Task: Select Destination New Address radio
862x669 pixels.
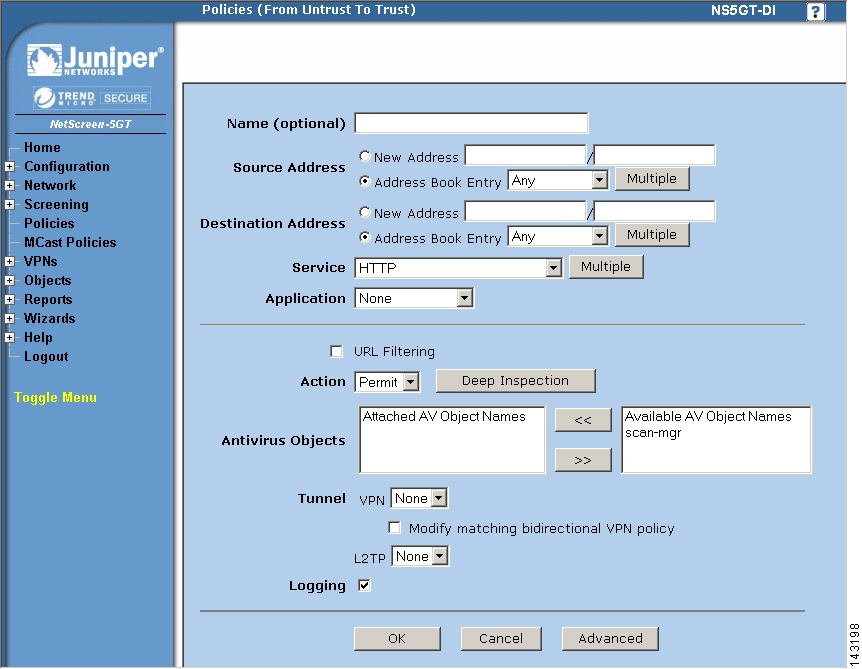Action: 364,212
